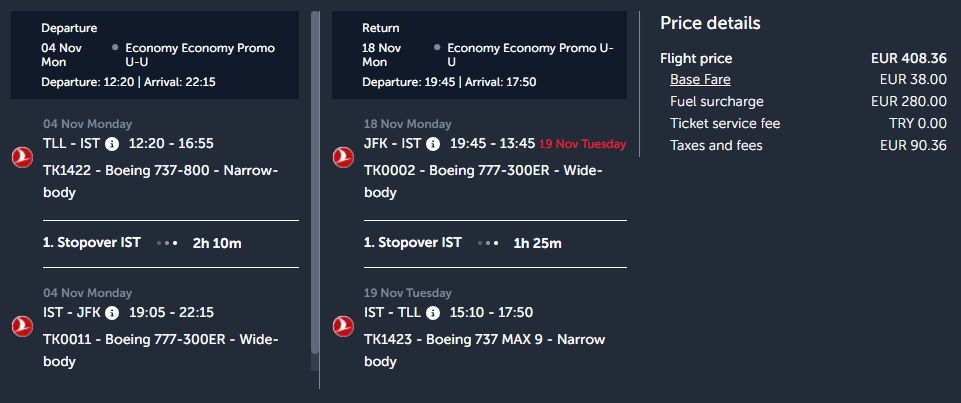The height and width of the screenshot is (403, 961).
Task: Click the Turkish Airlines logo beside TK1423
Action: (342, 325)
